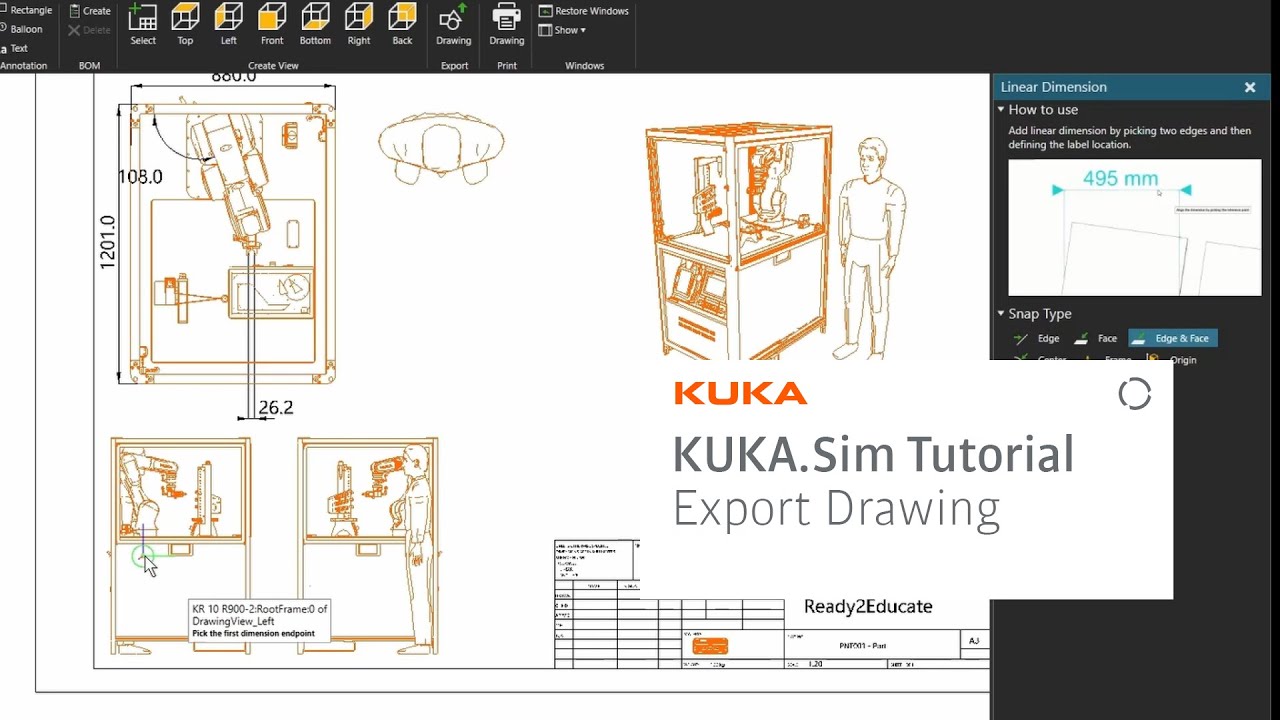Image resolution: width=1280 pixels, height=720 pixels.
Task: Click the top-down person figure in drawing
Action: pyautogui.click(x=441, y=147)
